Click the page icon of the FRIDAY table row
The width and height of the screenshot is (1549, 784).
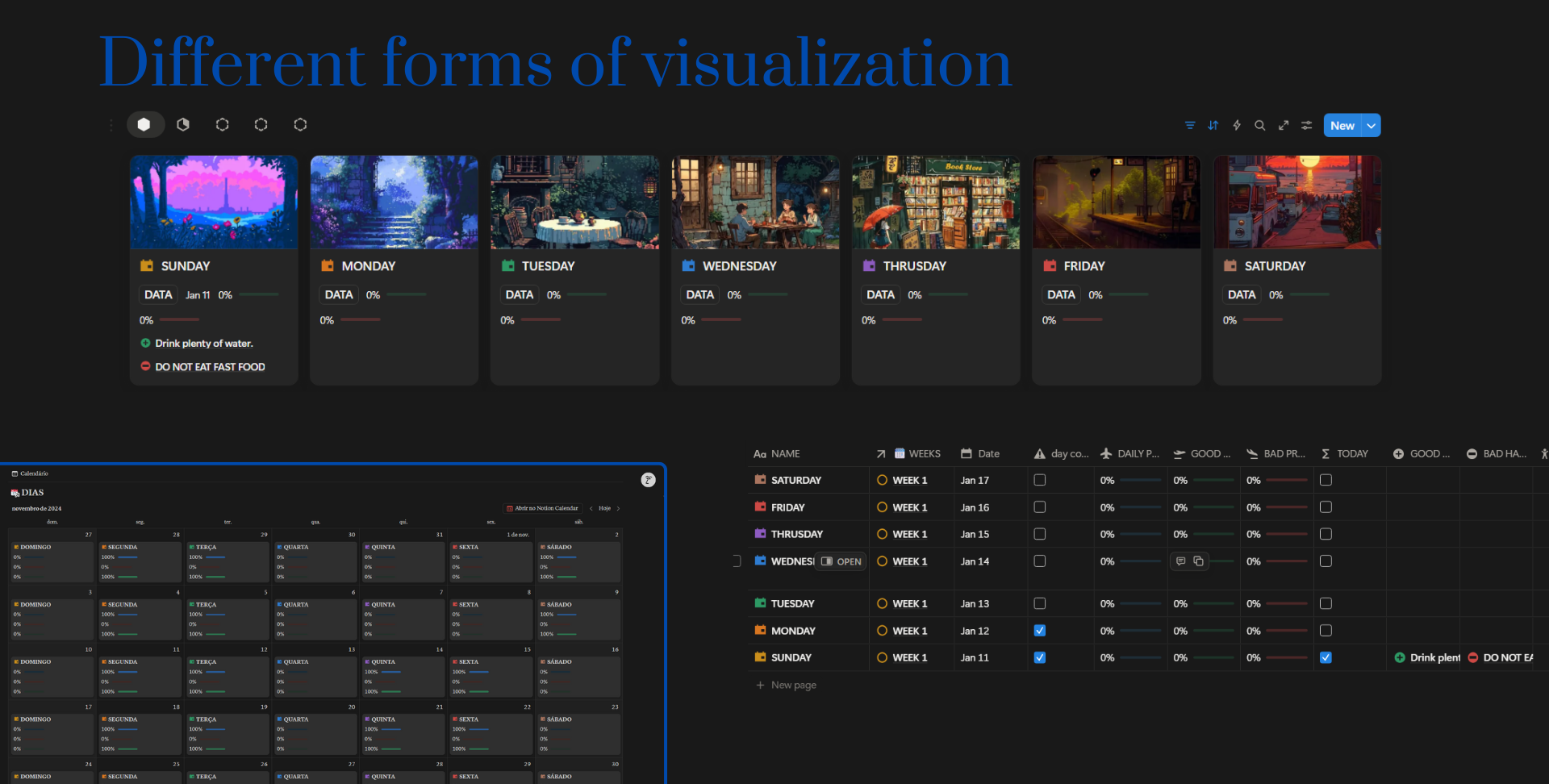click(760, 507)
